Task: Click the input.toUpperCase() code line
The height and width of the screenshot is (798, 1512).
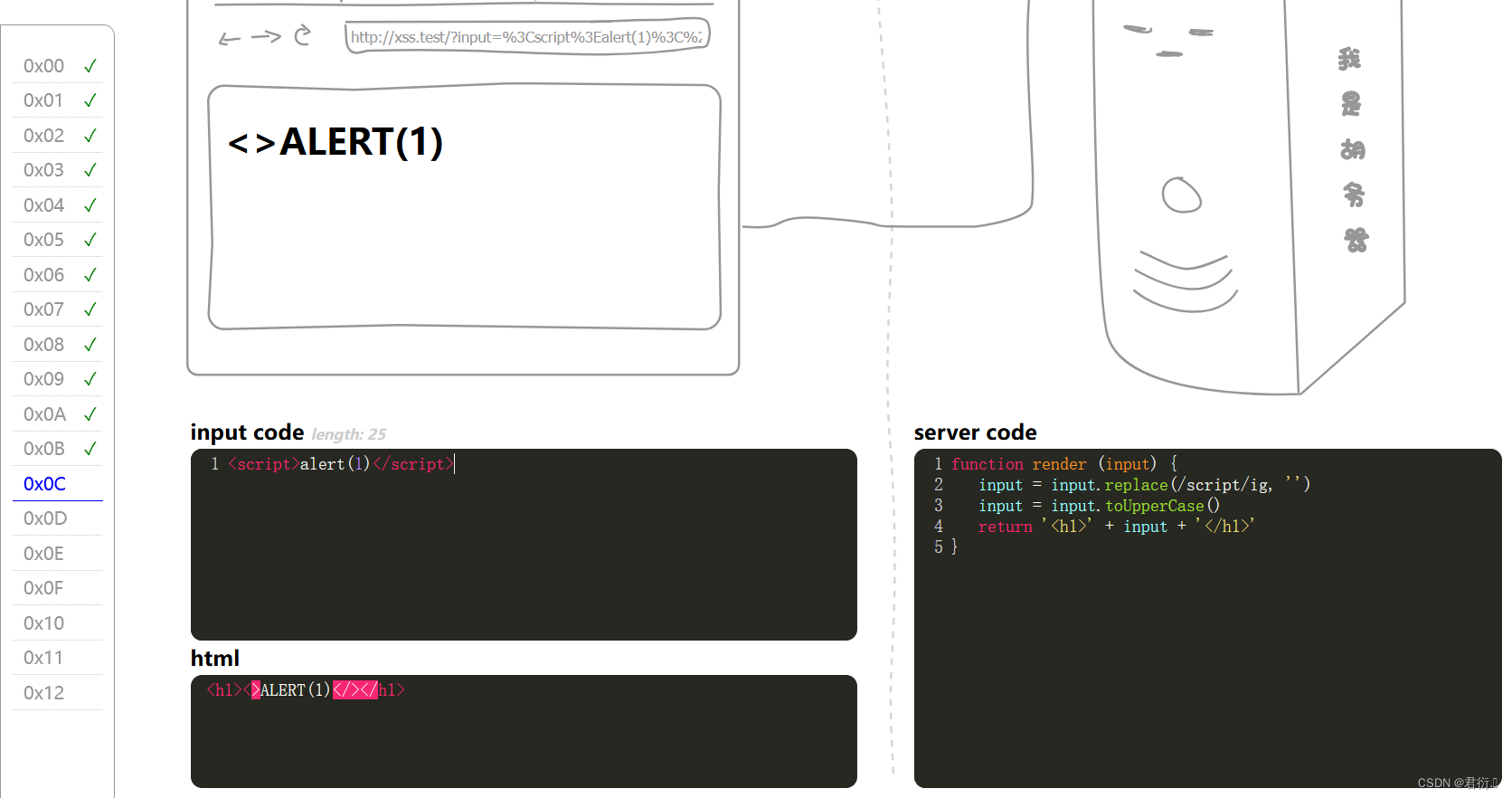Action: (x=1099, y=506)
